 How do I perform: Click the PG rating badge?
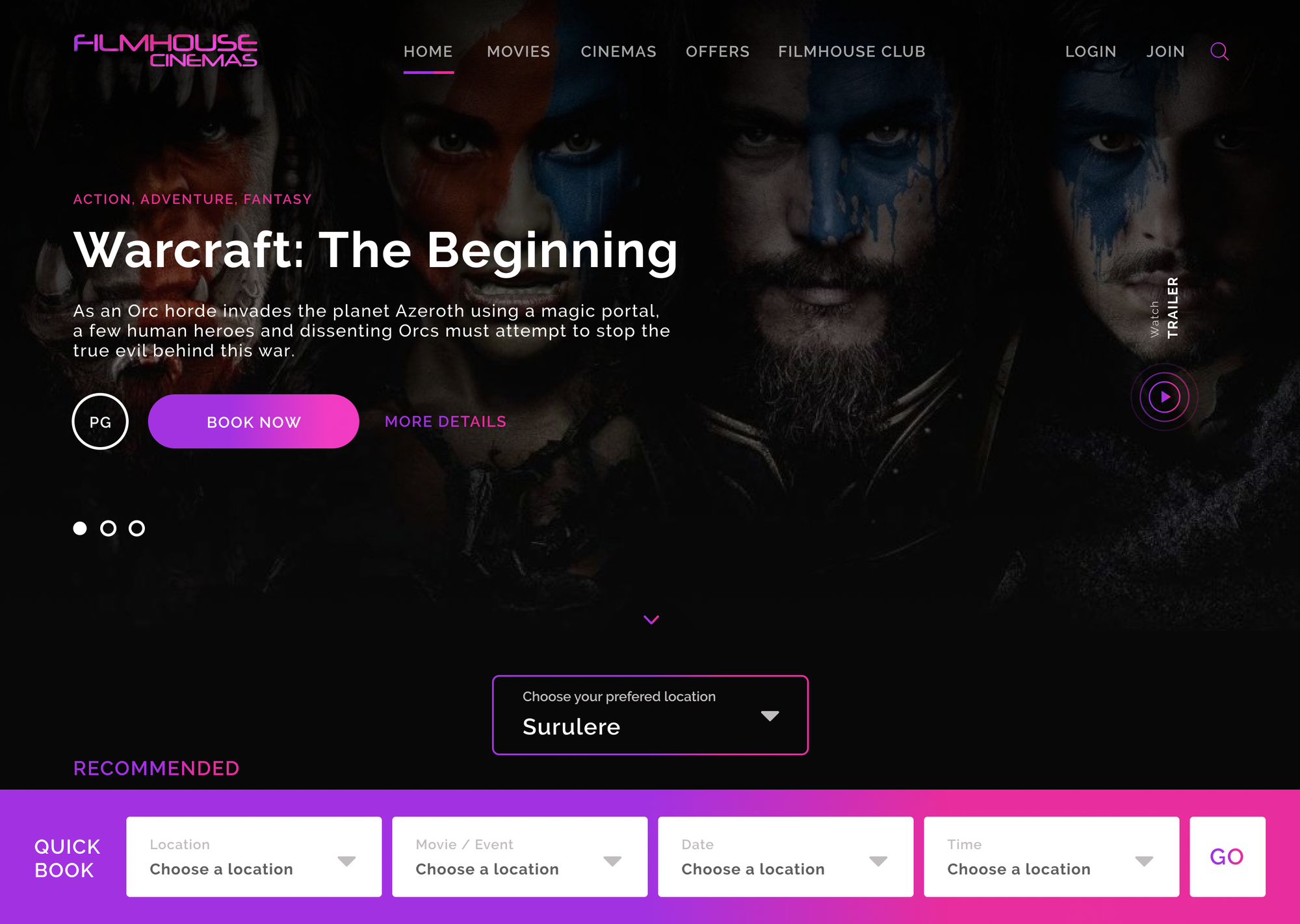click(x=100, y=422)
